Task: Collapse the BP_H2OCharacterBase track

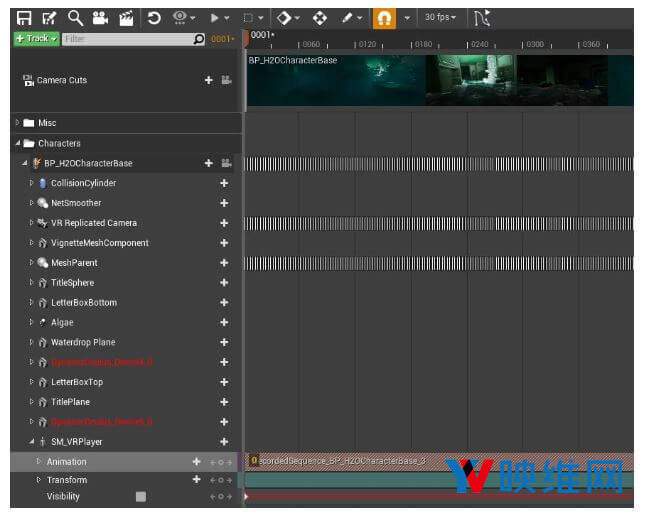Action: pyautogui.click(x=25, y=163)
